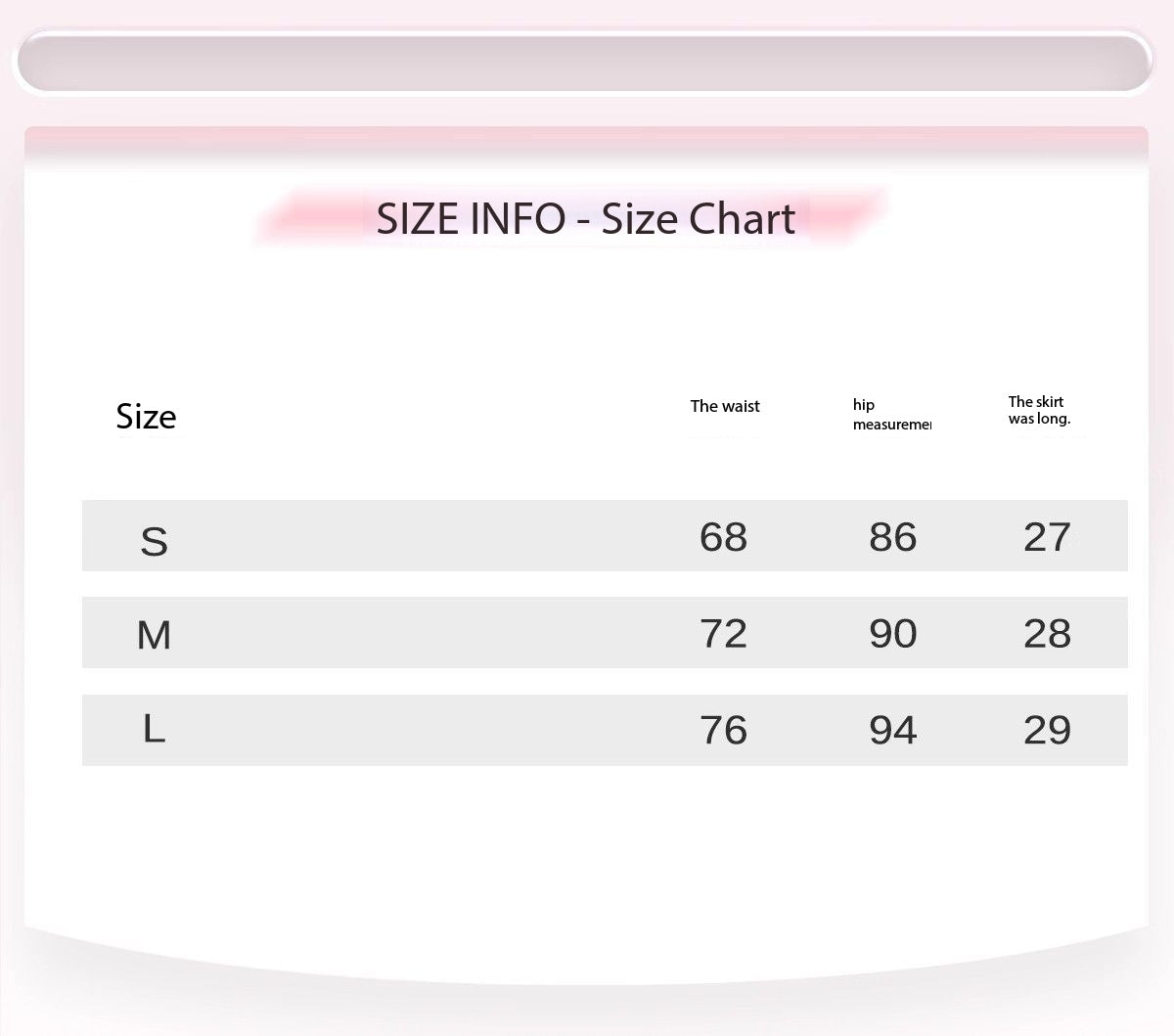Click skirt length 28 in the M row
The image size is (1174, 1036).
click(1047, 634)
